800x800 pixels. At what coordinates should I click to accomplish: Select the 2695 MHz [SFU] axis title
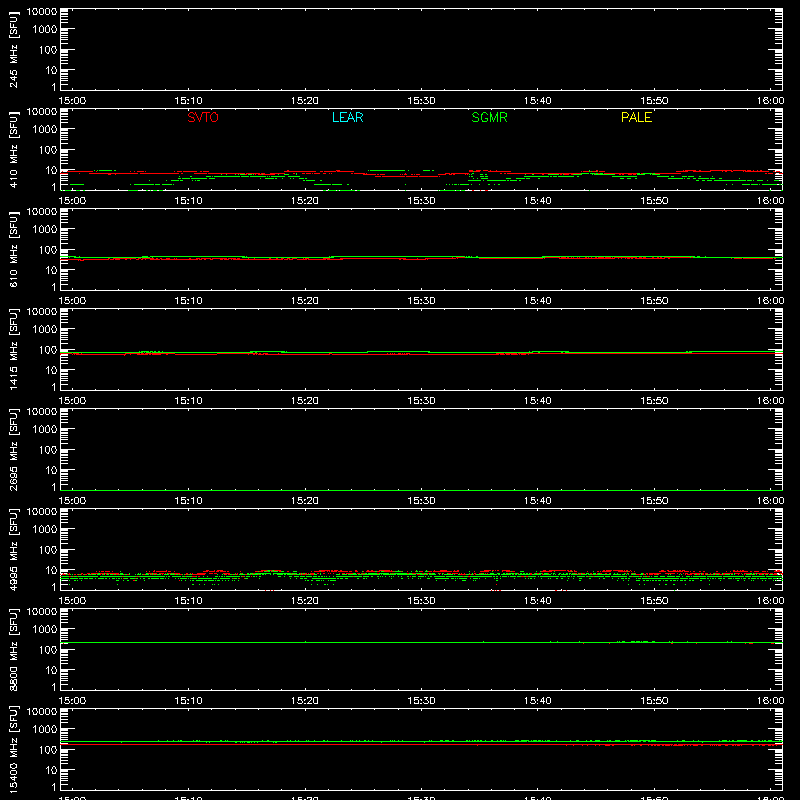coord(13,449)
